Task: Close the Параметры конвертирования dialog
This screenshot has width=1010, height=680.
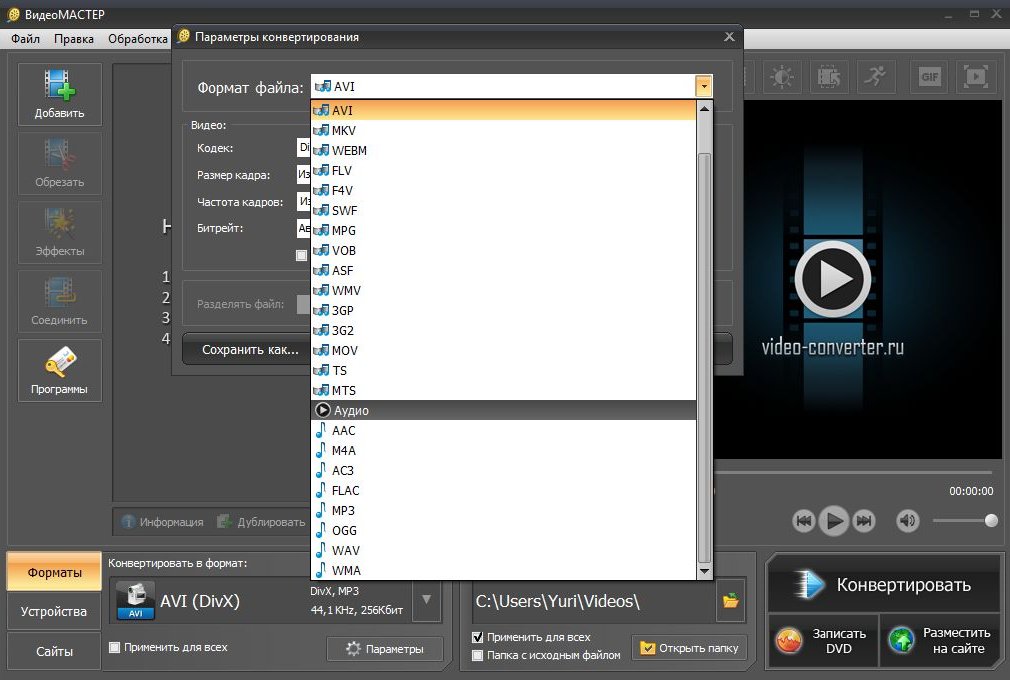Action: [729, 37]
